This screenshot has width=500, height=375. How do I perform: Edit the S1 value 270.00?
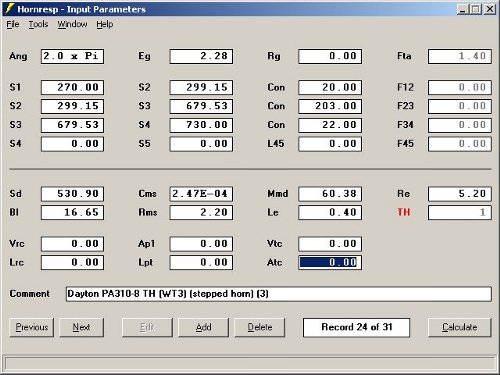[x=72, y=88]
